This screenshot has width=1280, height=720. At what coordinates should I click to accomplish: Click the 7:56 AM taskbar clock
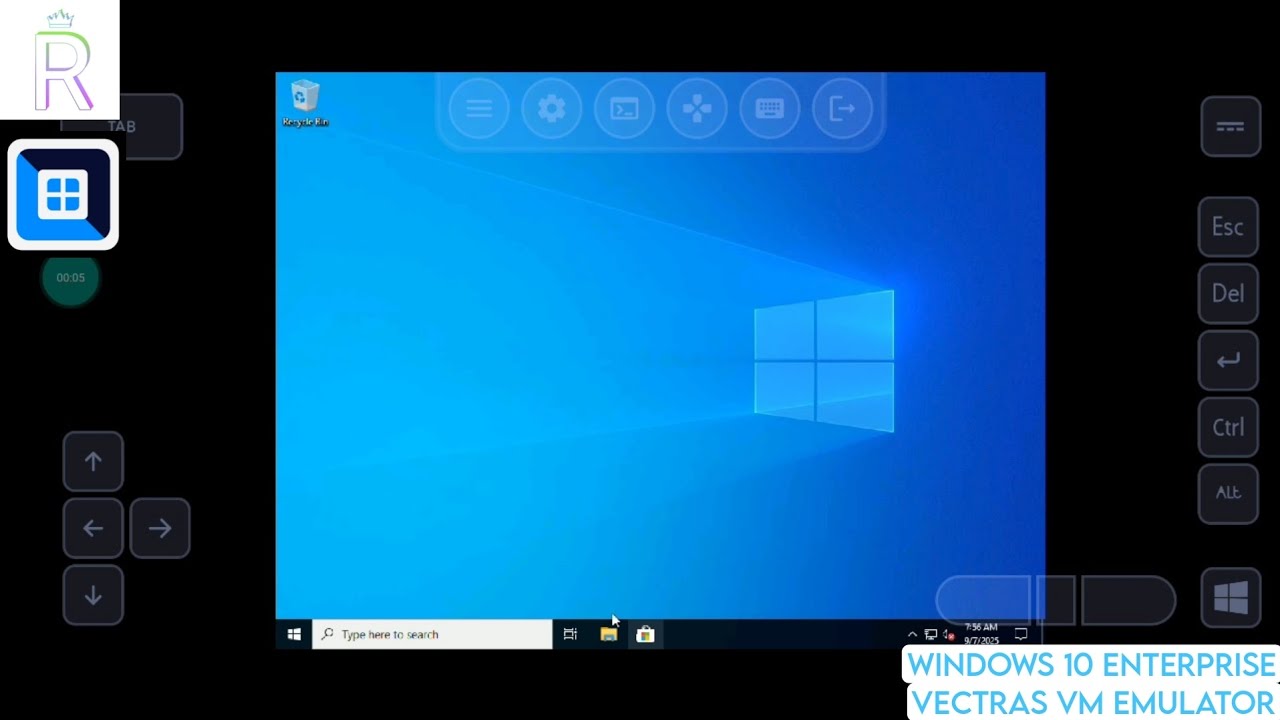[x=981, y=634]
